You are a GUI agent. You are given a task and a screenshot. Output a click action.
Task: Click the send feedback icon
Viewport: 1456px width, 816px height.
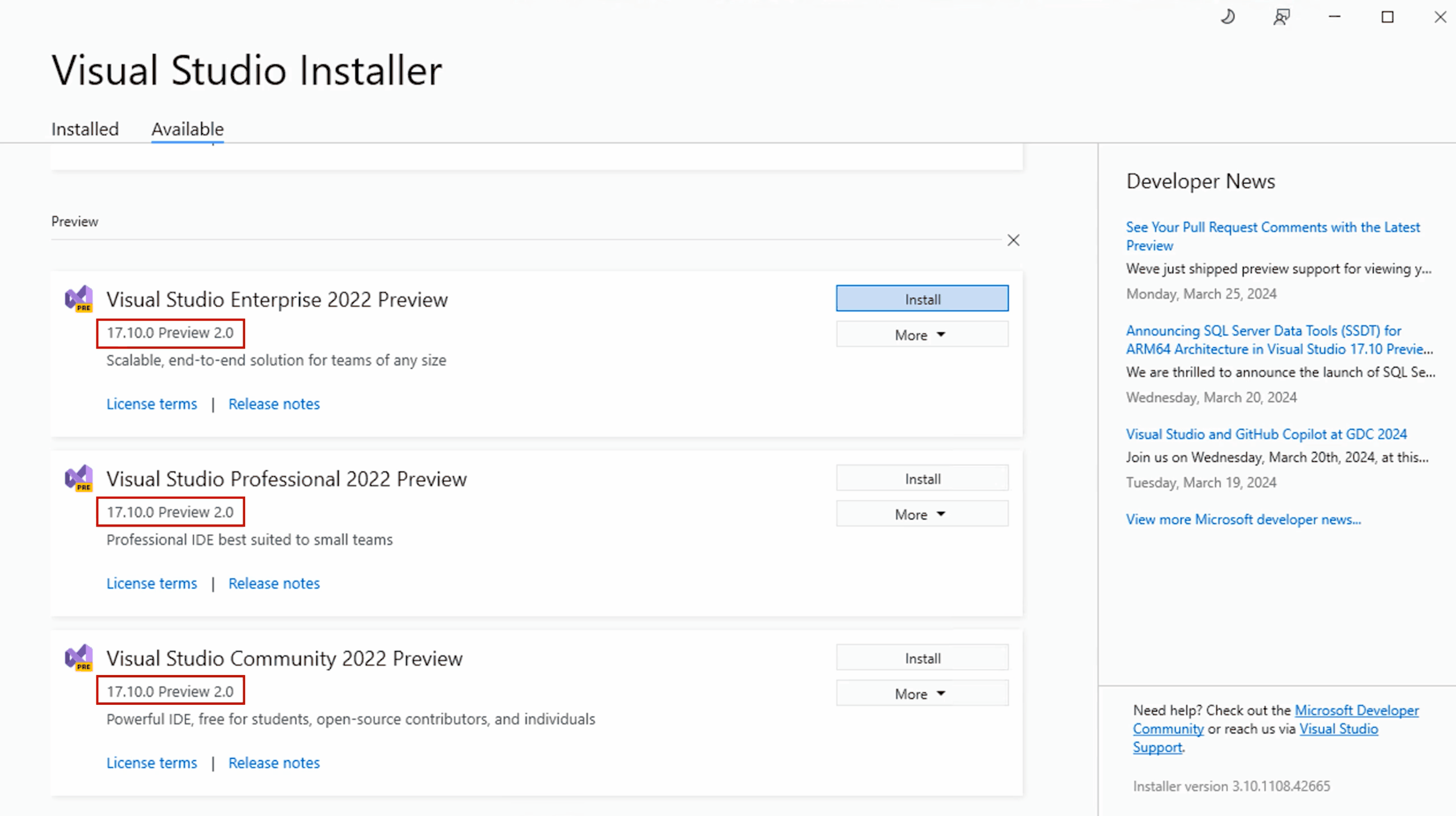pyautogui.click(x=1281, y=17)
